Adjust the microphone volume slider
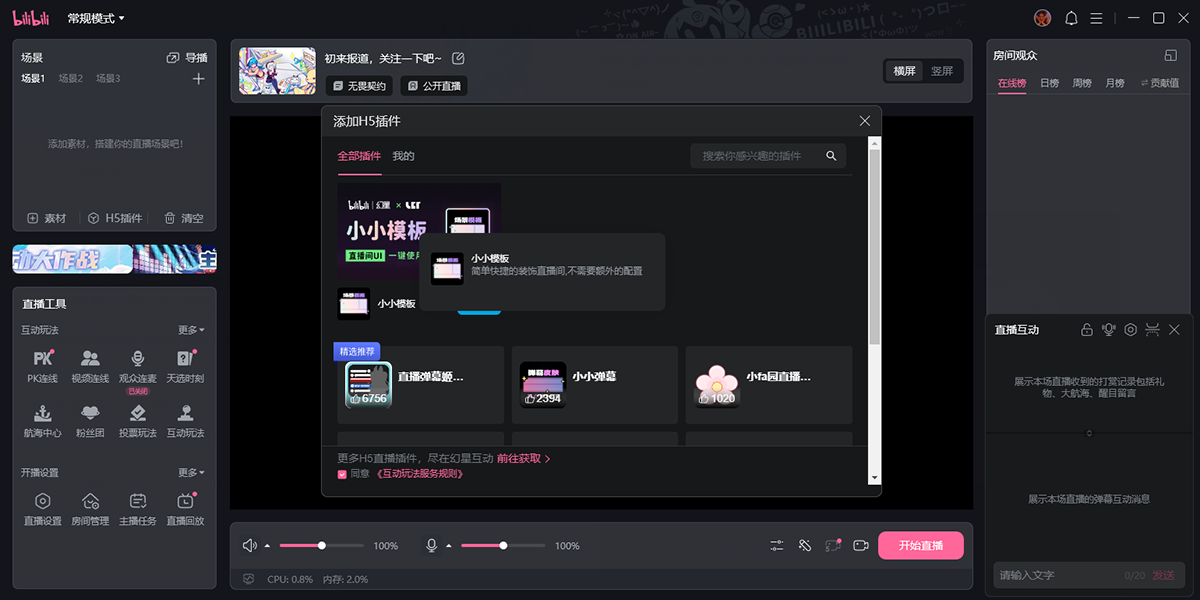1200x600 pixels. pyautogui.click(x=503, y=546)
